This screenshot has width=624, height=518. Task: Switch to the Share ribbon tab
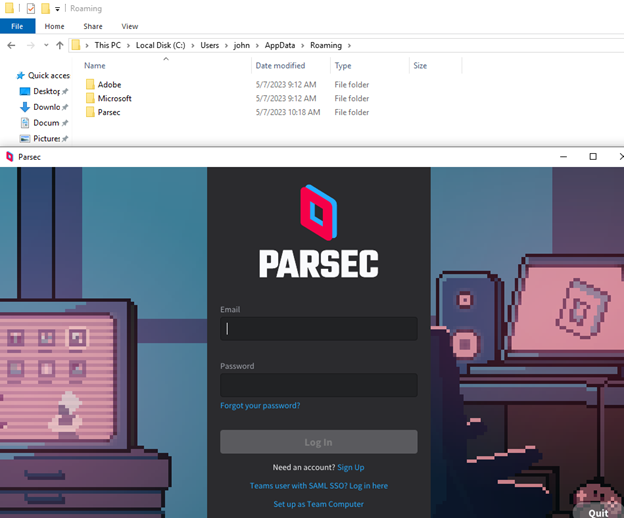click(x=93, y=26)
